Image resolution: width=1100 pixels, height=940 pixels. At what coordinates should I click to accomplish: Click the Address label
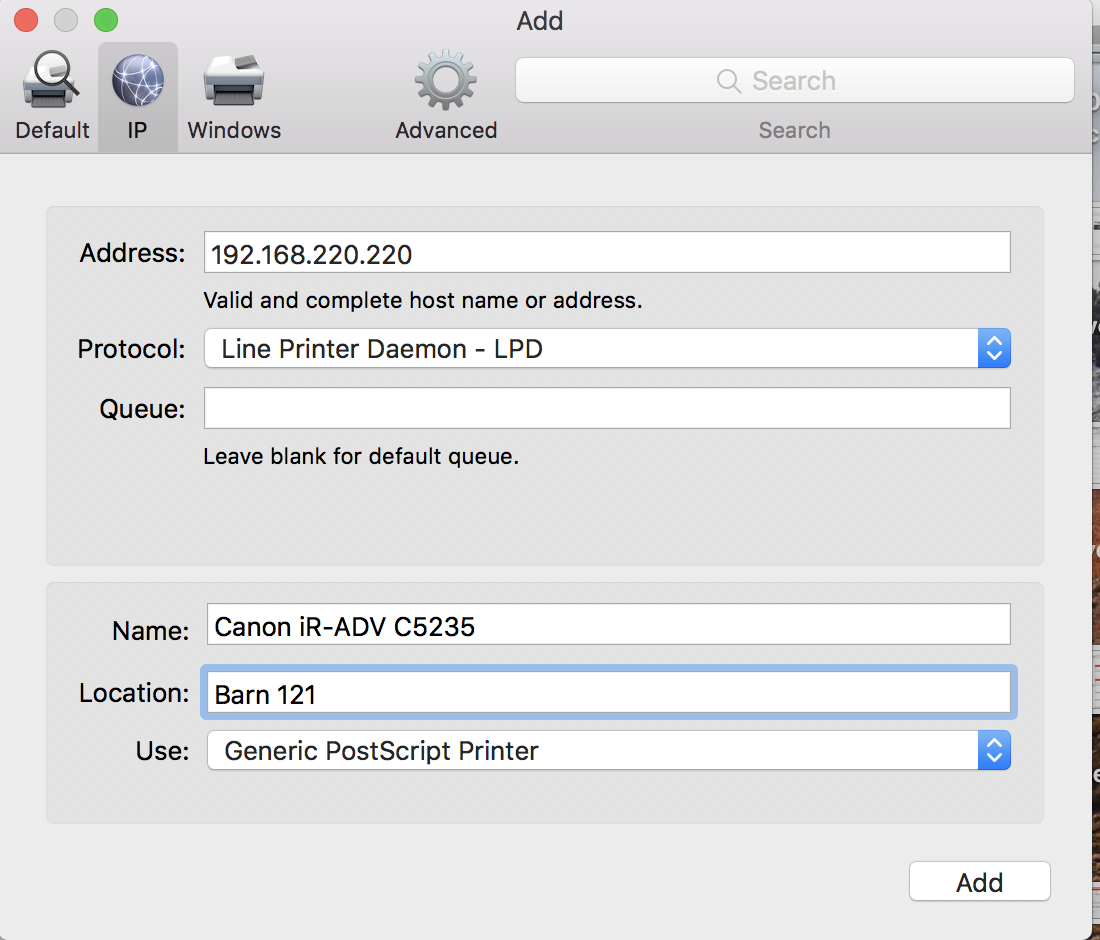[132, 253]
